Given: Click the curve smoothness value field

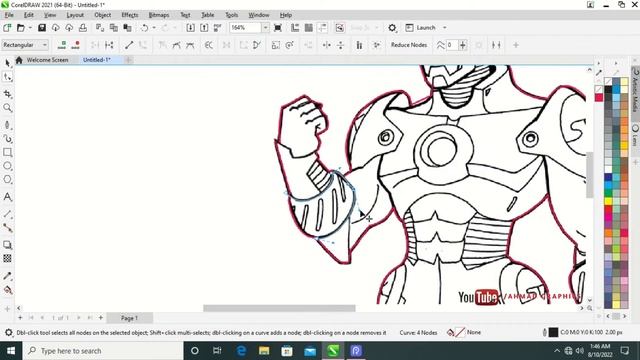Looking at the screenshot, I should (x=452, y=45).
